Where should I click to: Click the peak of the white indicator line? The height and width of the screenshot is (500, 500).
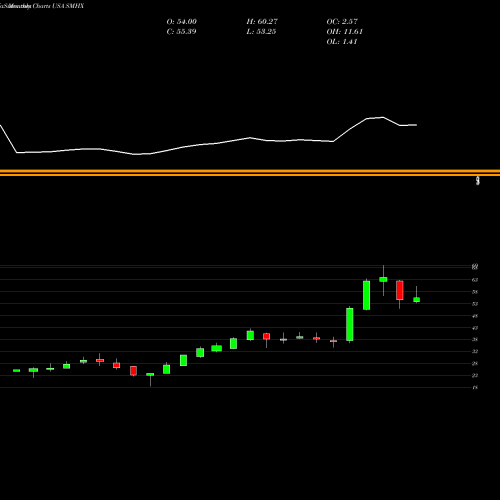(x=383, y=117)
